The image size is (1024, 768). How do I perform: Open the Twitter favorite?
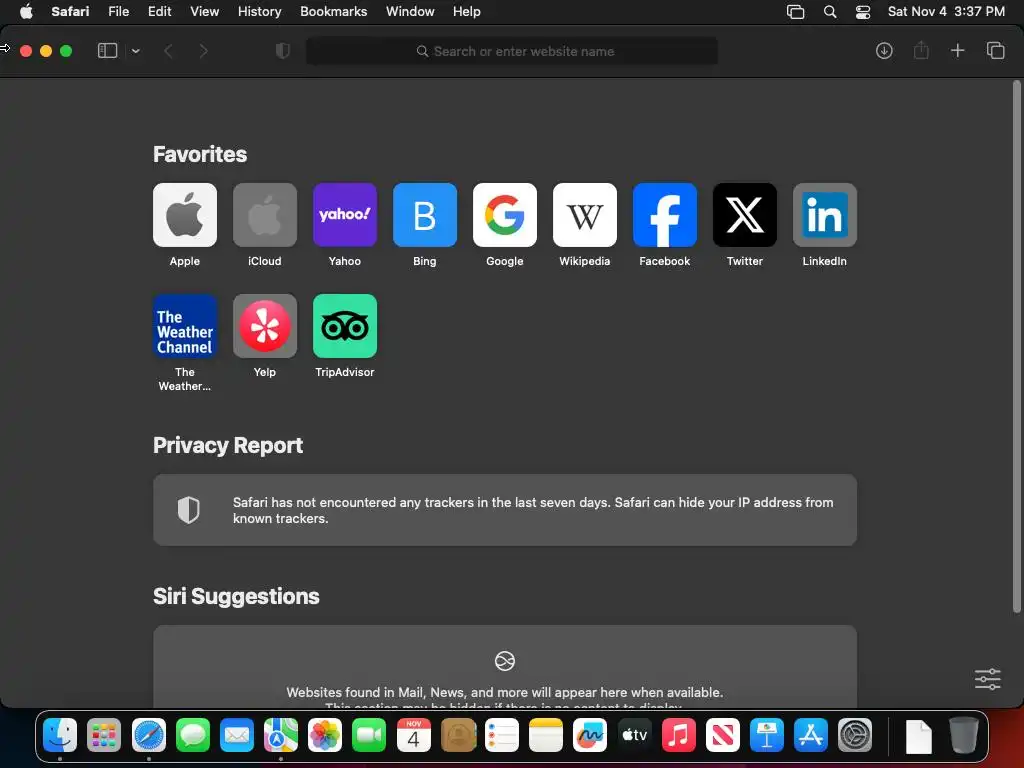point(744,215)
